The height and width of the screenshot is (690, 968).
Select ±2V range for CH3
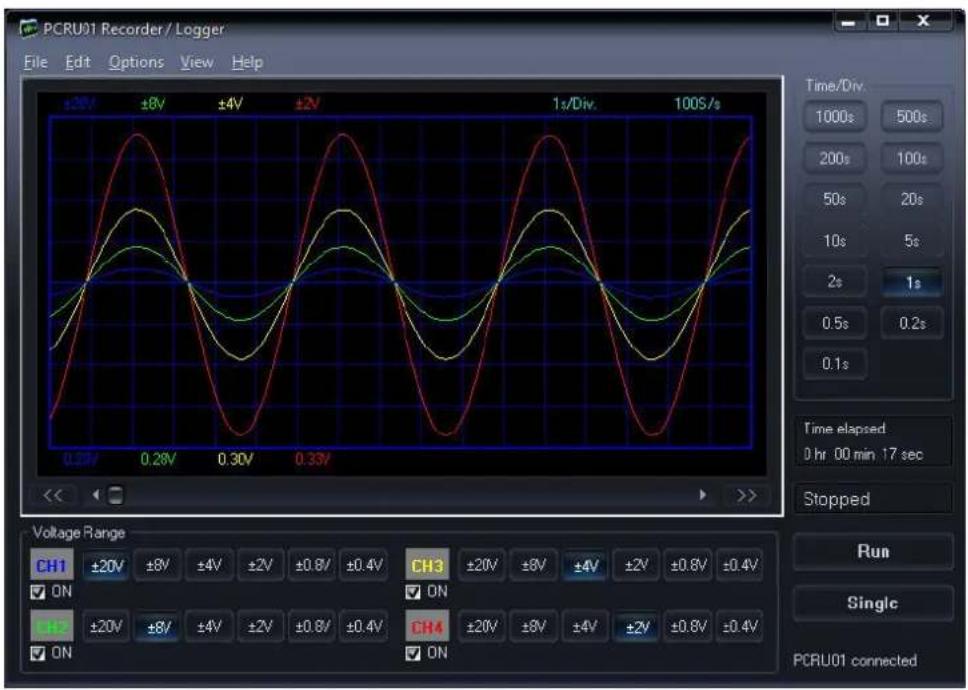(x=636, y=565)
